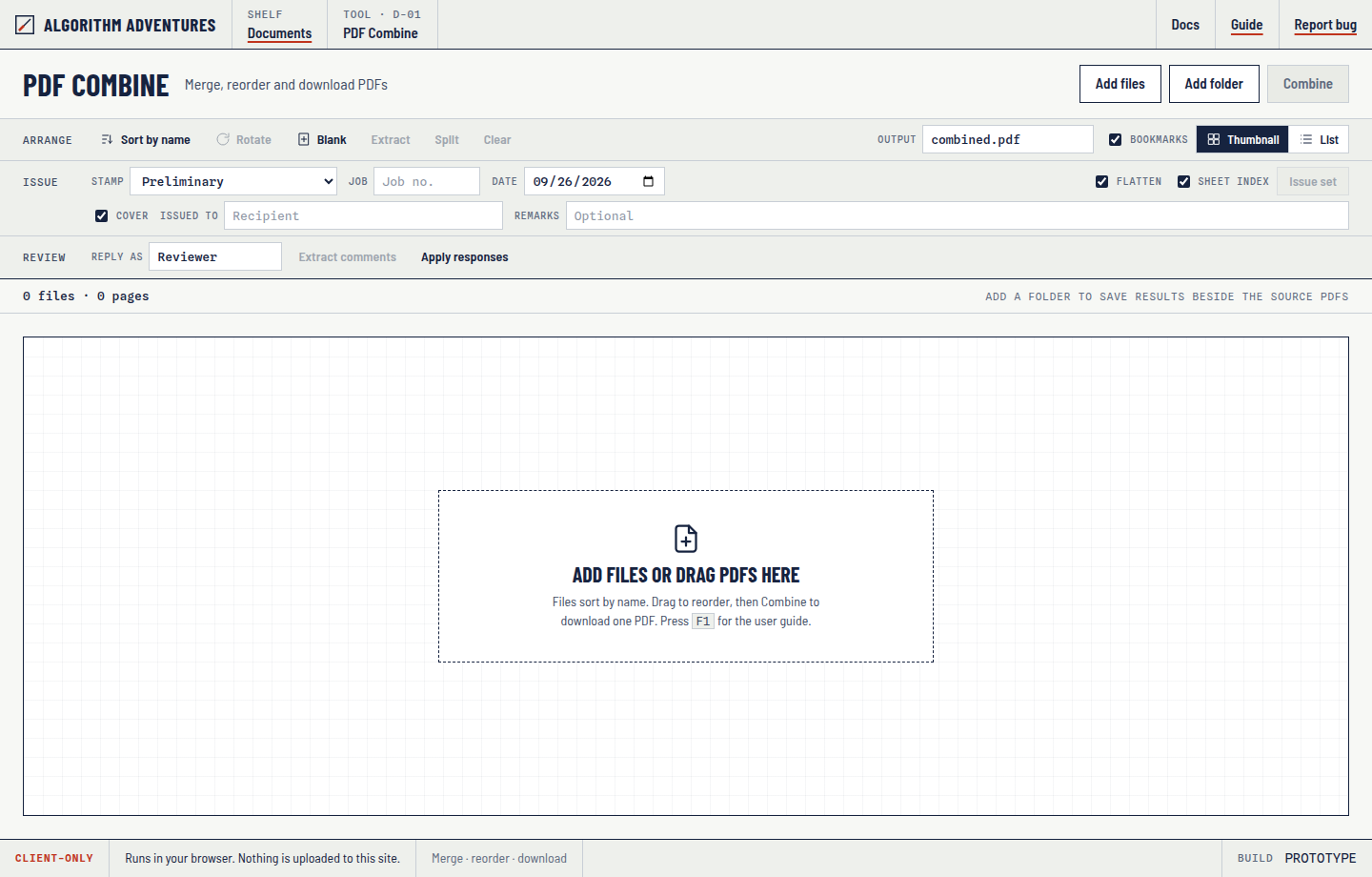Click the add-file icon in drop zone
The image size is (1372, 877).
pos(686,539)
